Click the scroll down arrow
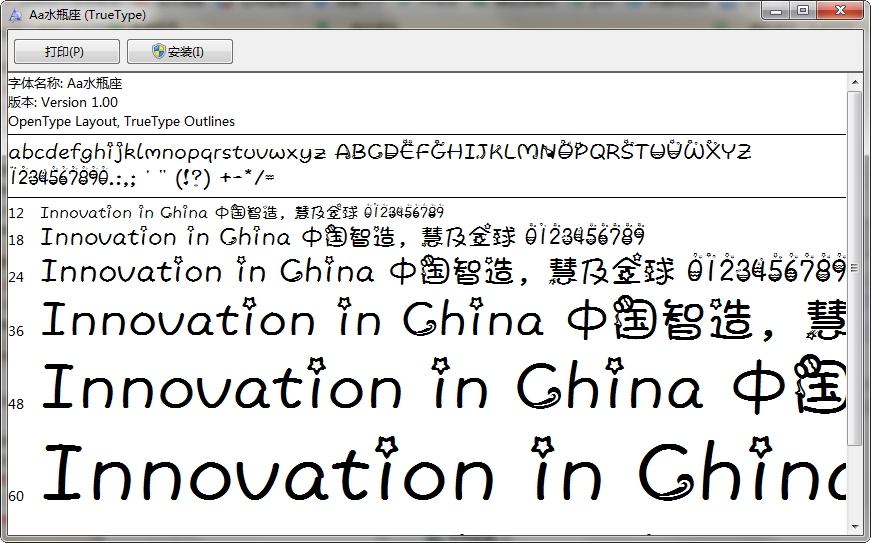Viewport: 871px width, 543px height. click(855, 526)
